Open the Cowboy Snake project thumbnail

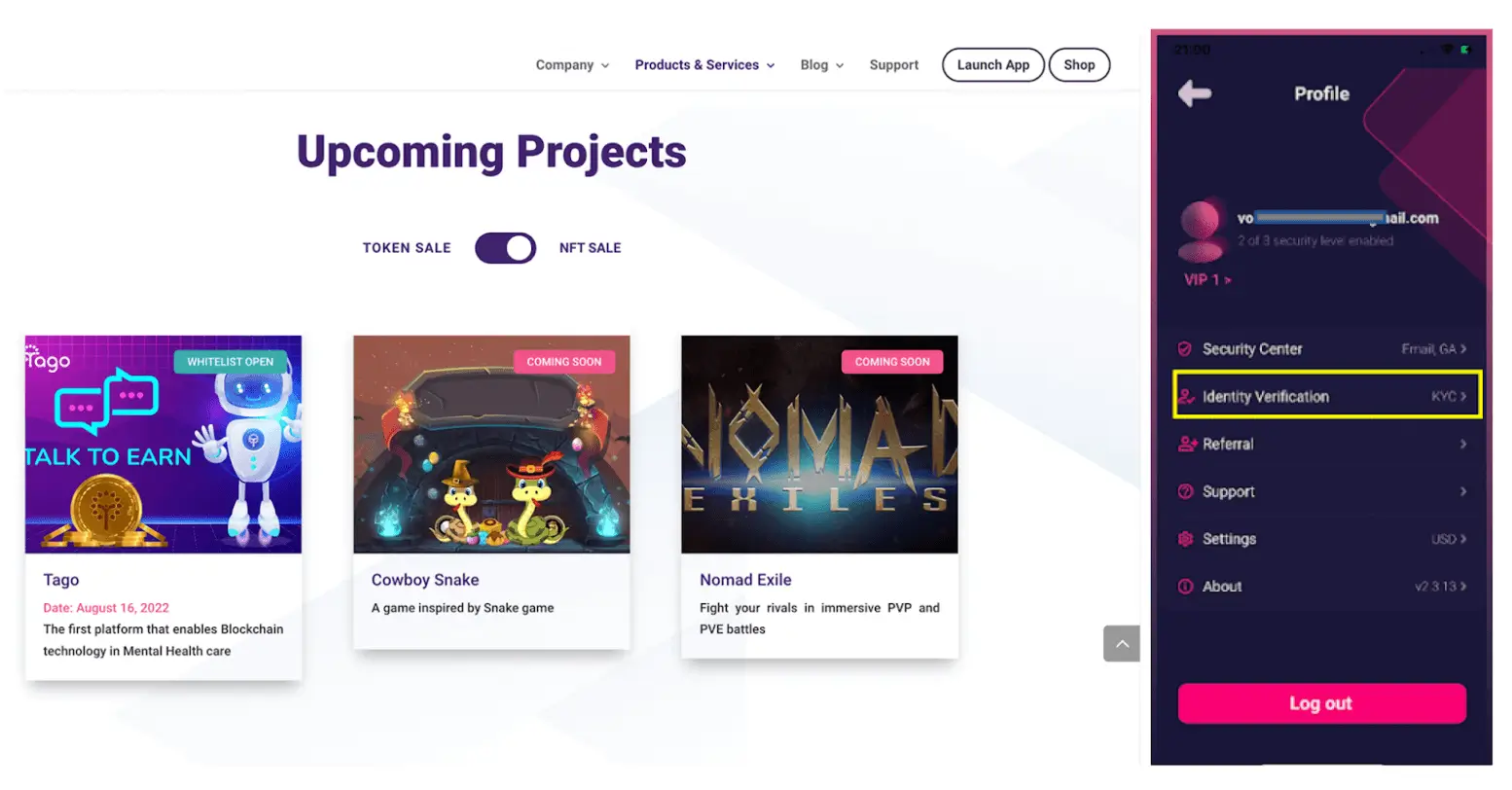(491, 445)
